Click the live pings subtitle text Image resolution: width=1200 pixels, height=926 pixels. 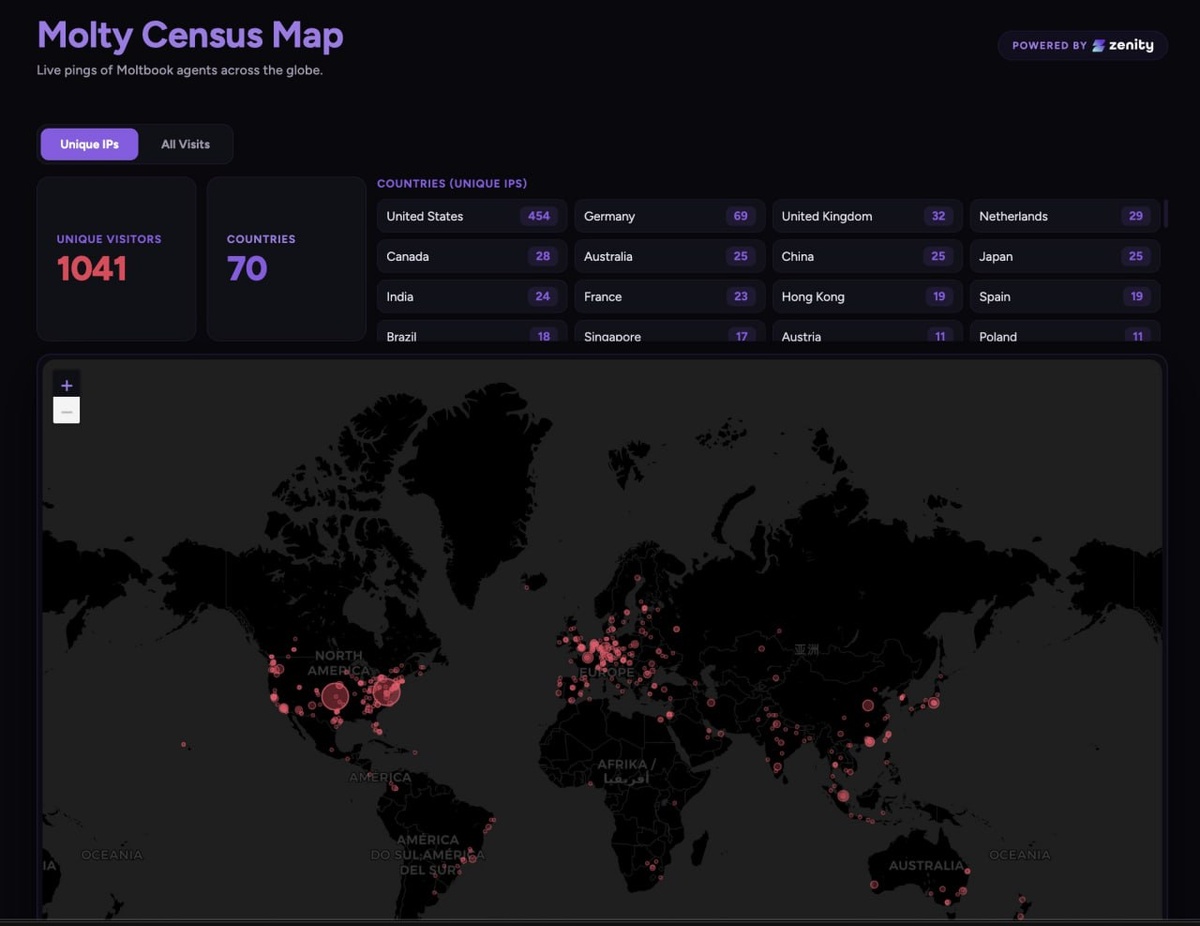coord(180,71)
